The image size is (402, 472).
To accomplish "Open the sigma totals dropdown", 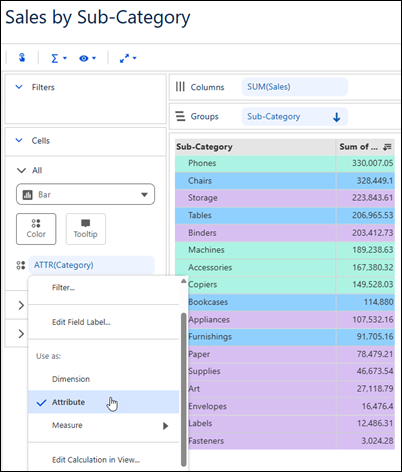I will tap(59, 58).
